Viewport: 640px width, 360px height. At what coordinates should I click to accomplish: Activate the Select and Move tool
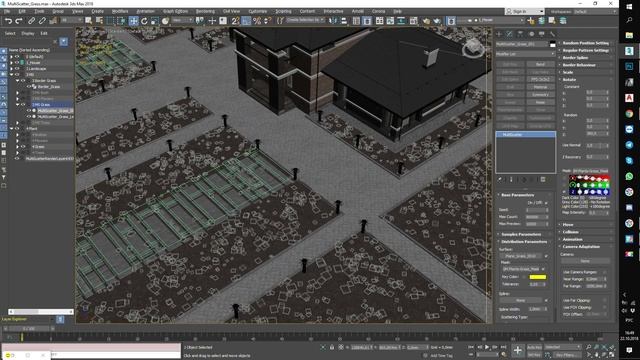click(133, 20)
